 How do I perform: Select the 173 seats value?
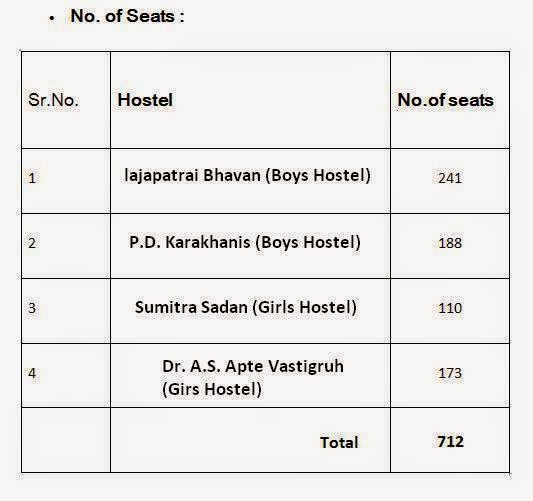[x=450, y=373]
